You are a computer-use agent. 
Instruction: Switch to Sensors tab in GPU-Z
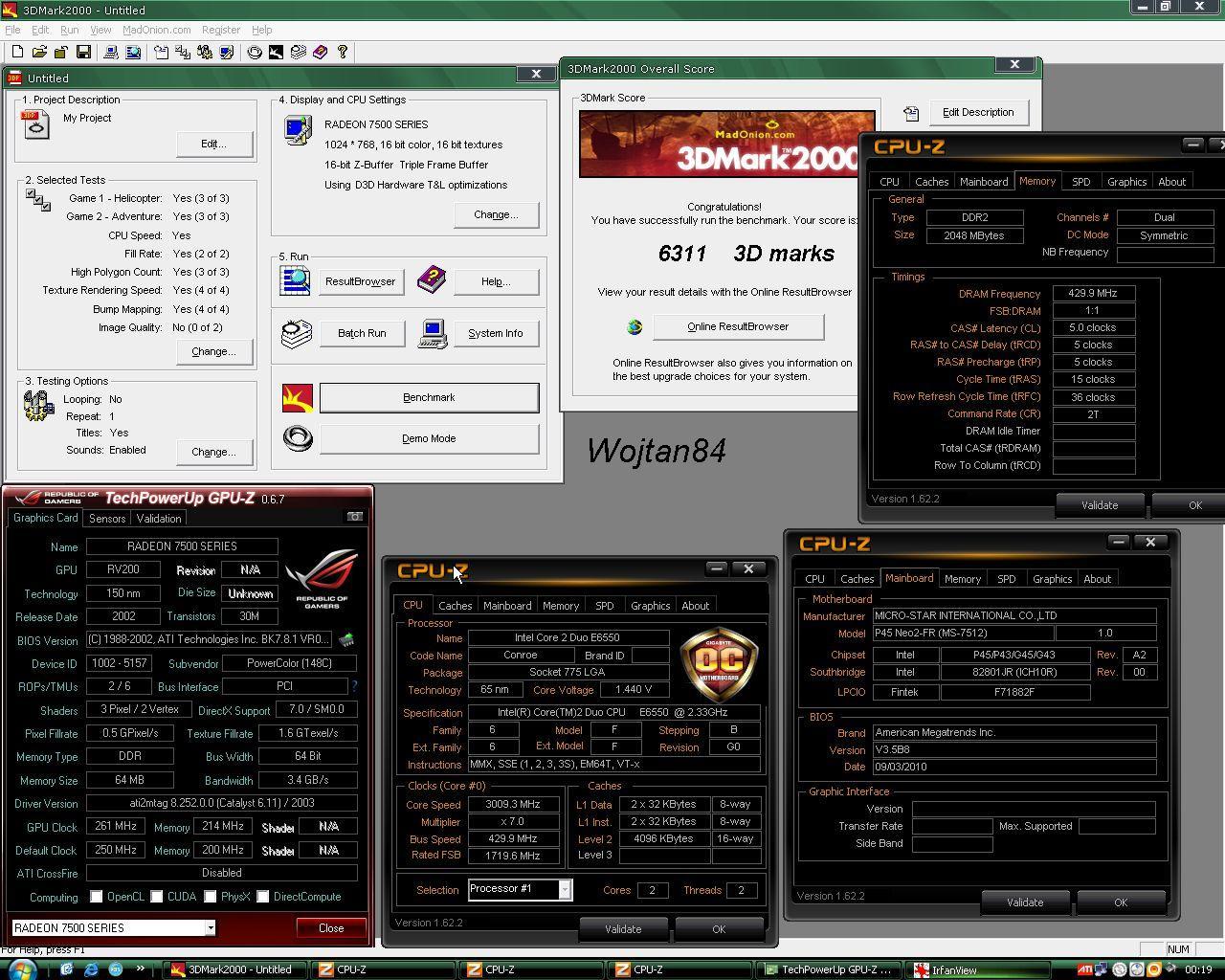coord(107,518)
